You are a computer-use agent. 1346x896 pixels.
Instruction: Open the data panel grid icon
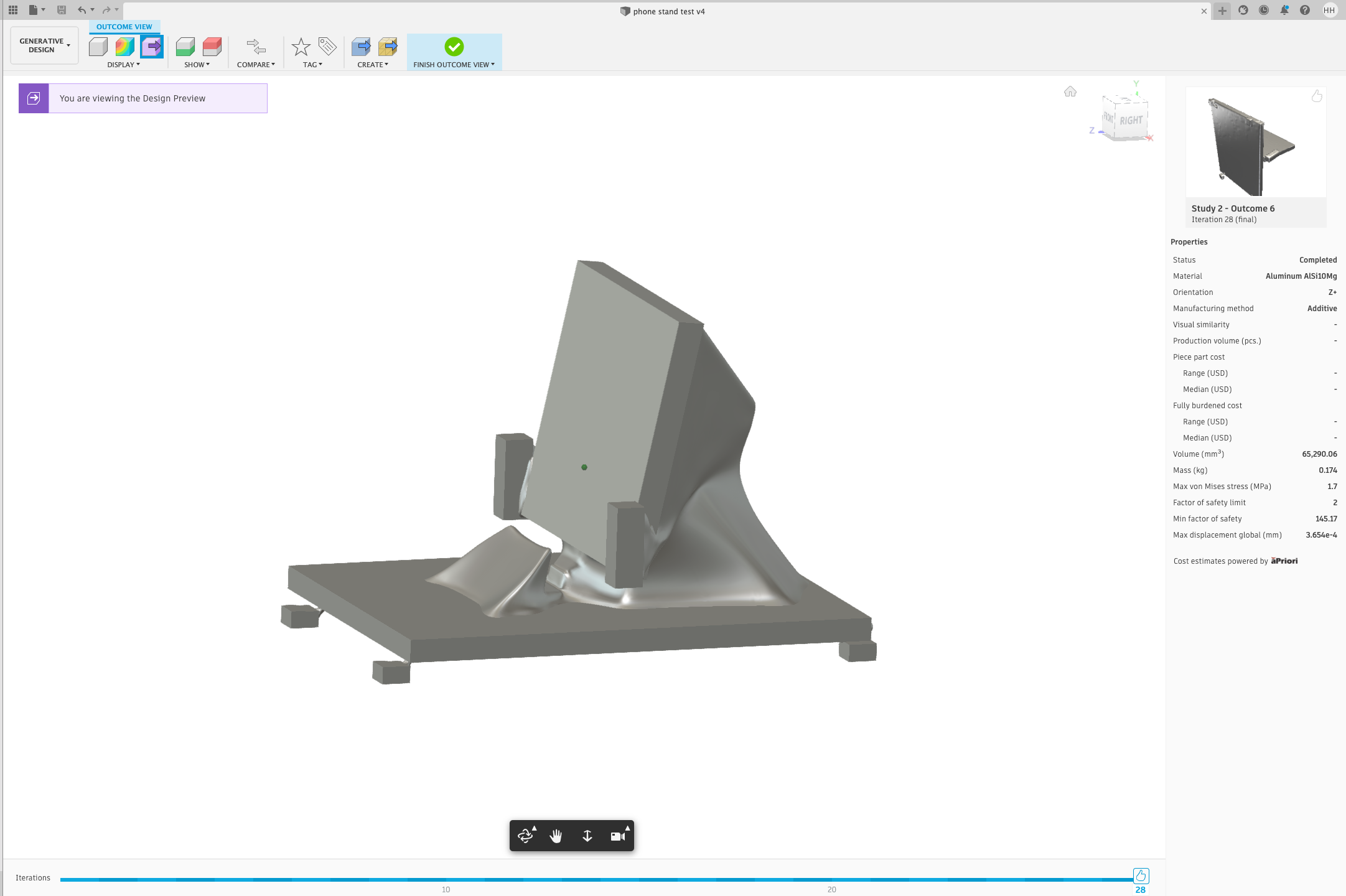(13, 10)
